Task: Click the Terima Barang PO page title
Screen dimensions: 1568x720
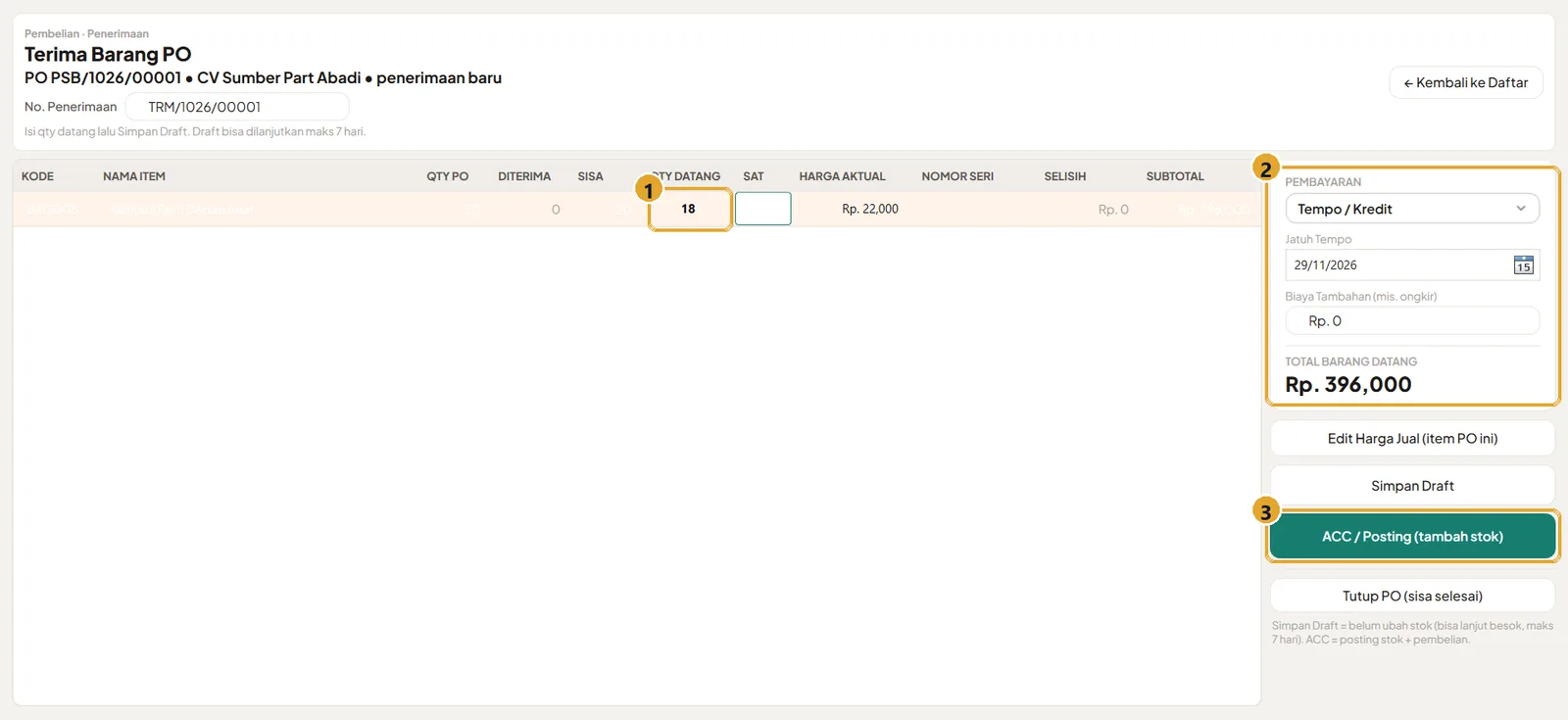Action: 108,54
